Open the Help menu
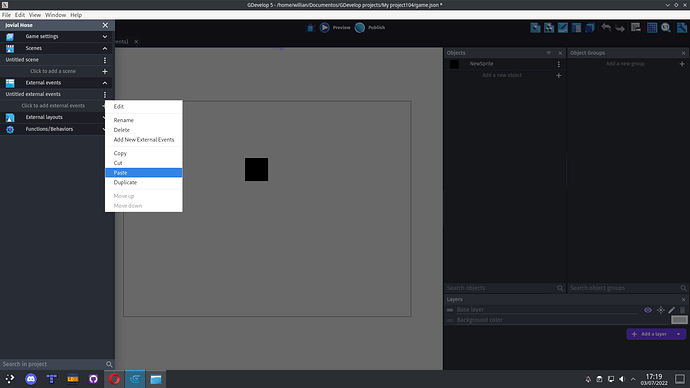The width and height of the screenshot is (690, 388). tap(76, 15)
